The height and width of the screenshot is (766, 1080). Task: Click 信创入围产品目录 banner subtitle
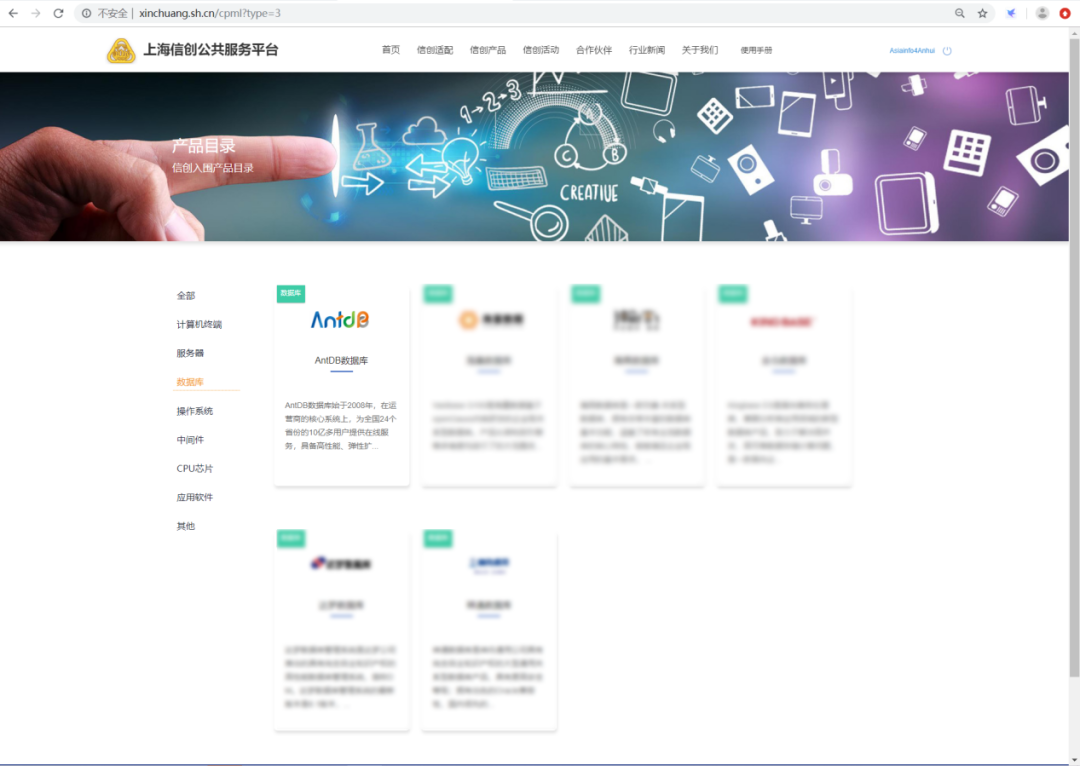tap(213, 167)
